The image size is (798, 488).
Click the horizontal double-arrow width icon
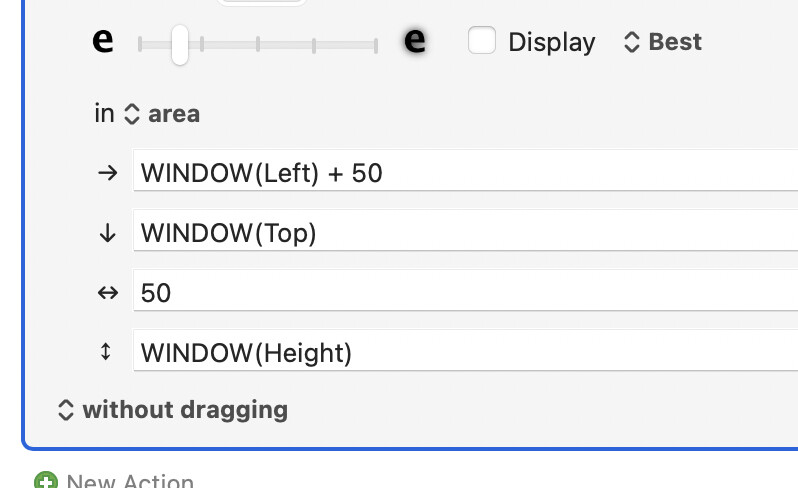point(107,293)
